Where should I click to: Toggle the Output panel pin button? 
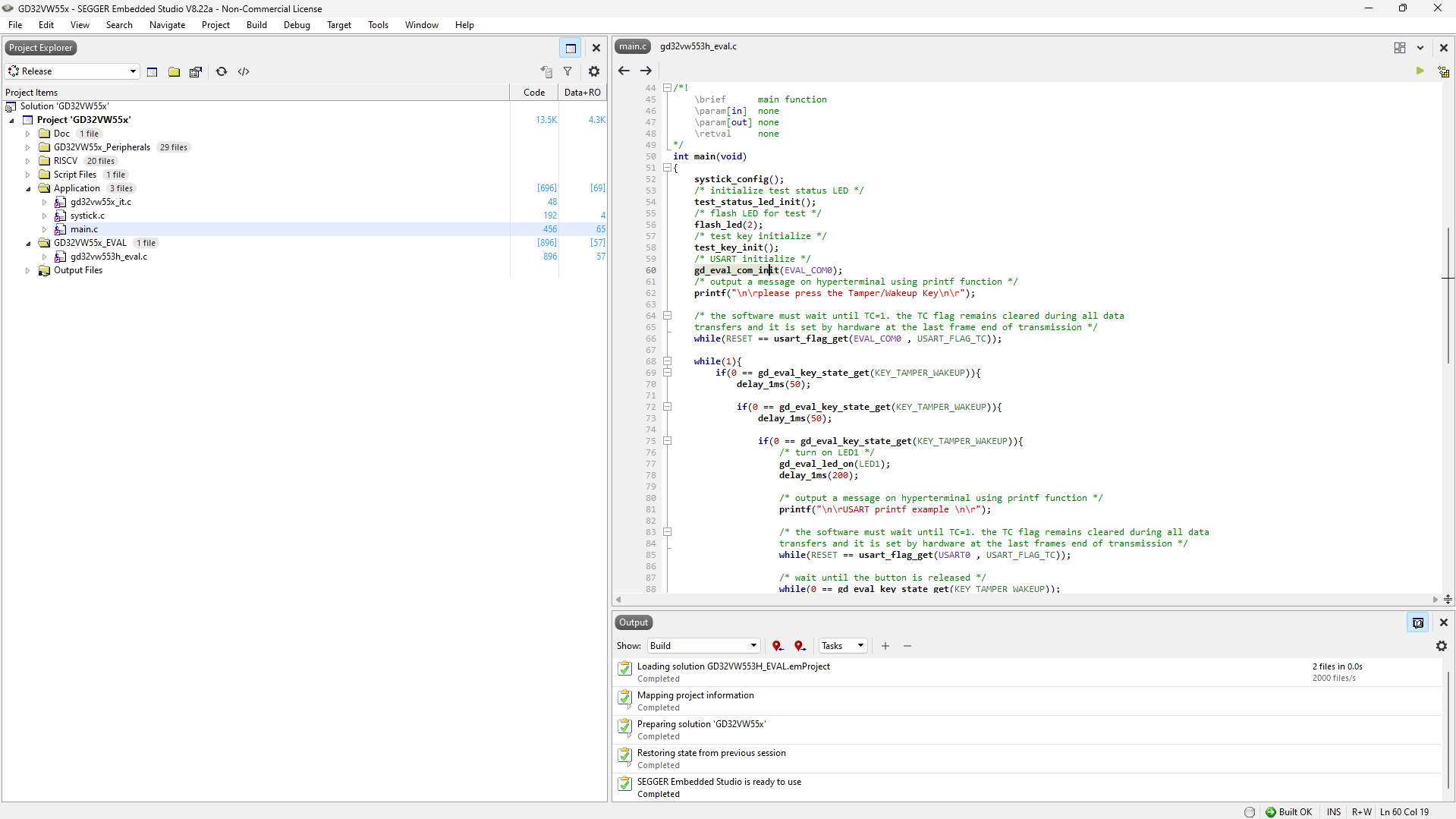[1417, 622]
